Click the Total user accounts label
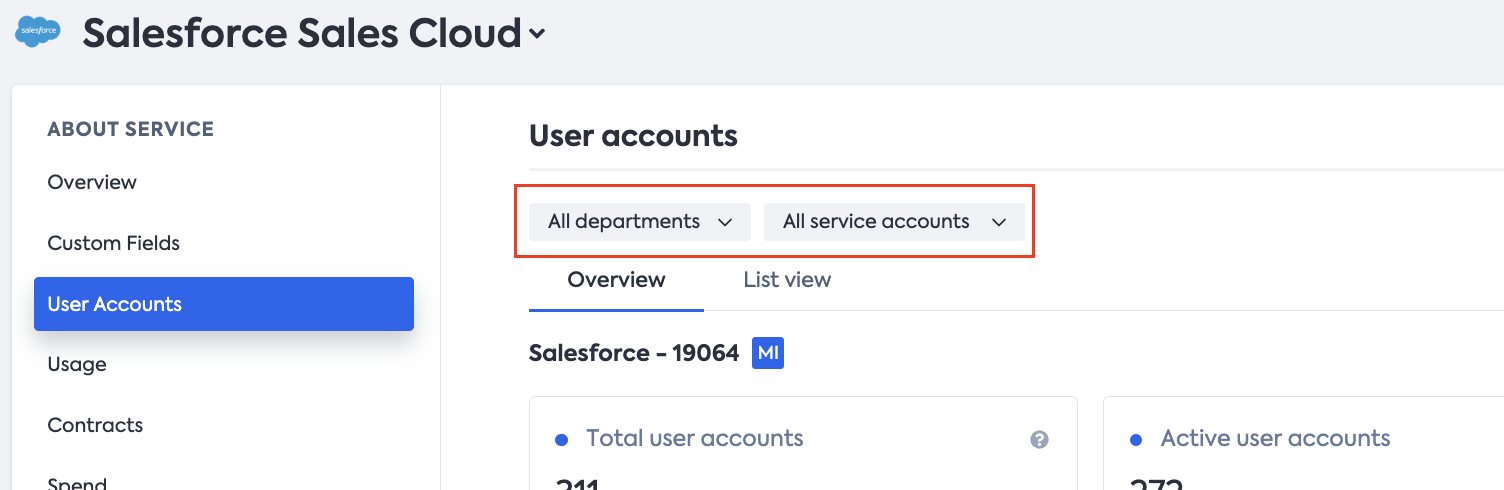 694,438
